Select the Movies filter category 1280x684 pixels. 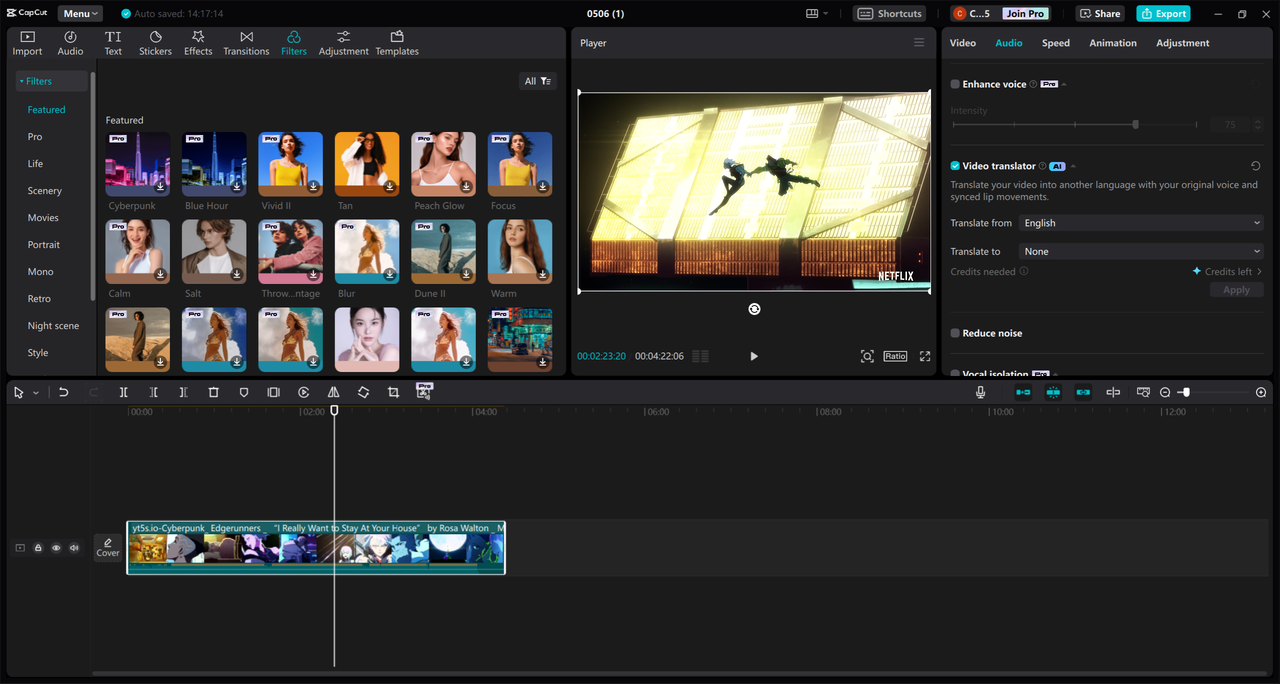pos(43,218)
